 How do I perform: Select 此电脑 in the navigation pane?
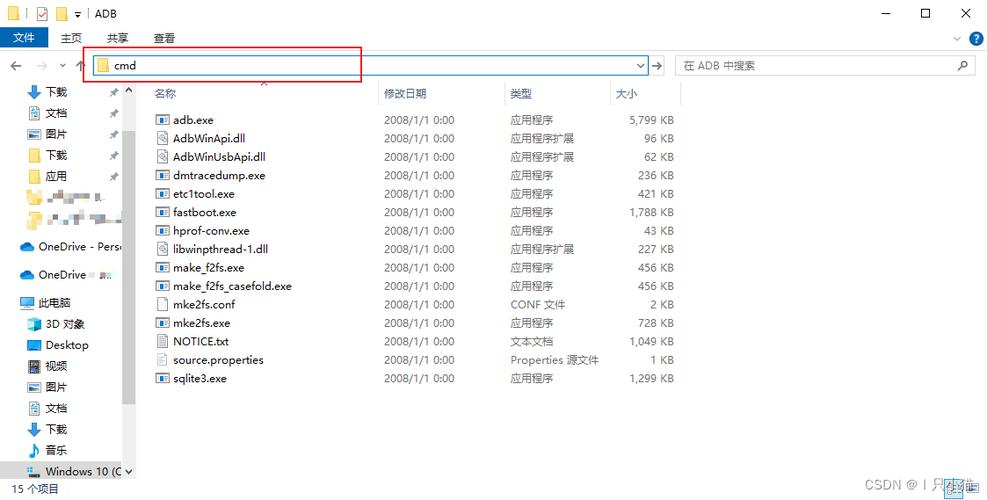[45, 303]
